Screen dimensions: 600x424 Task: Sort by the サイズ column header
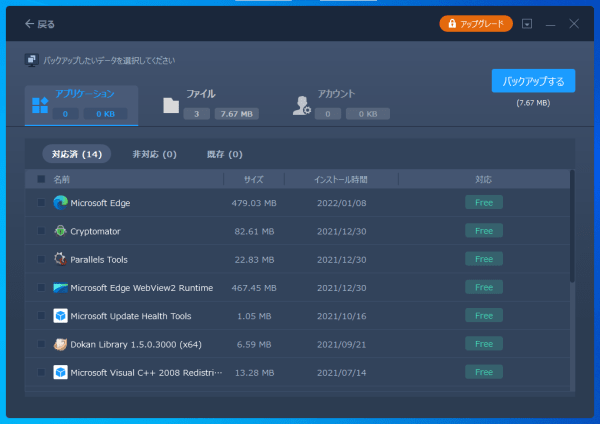(x=254, y=179)
